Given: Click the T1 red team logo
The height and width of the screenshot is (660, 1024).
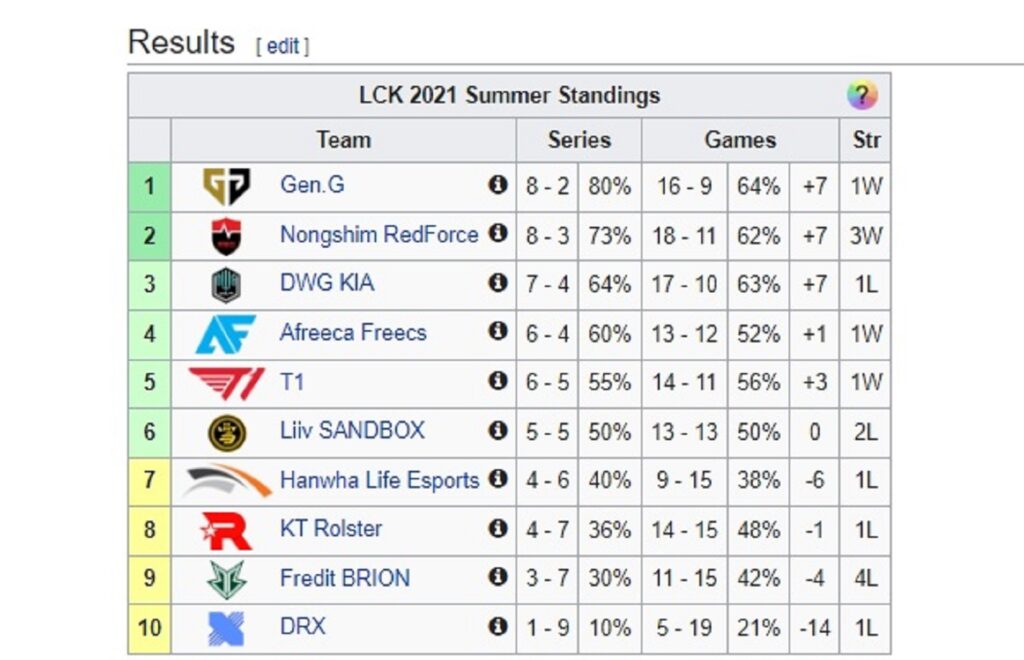Looking at the screenshot, I should pyautogui.click(x=227, y=383).
